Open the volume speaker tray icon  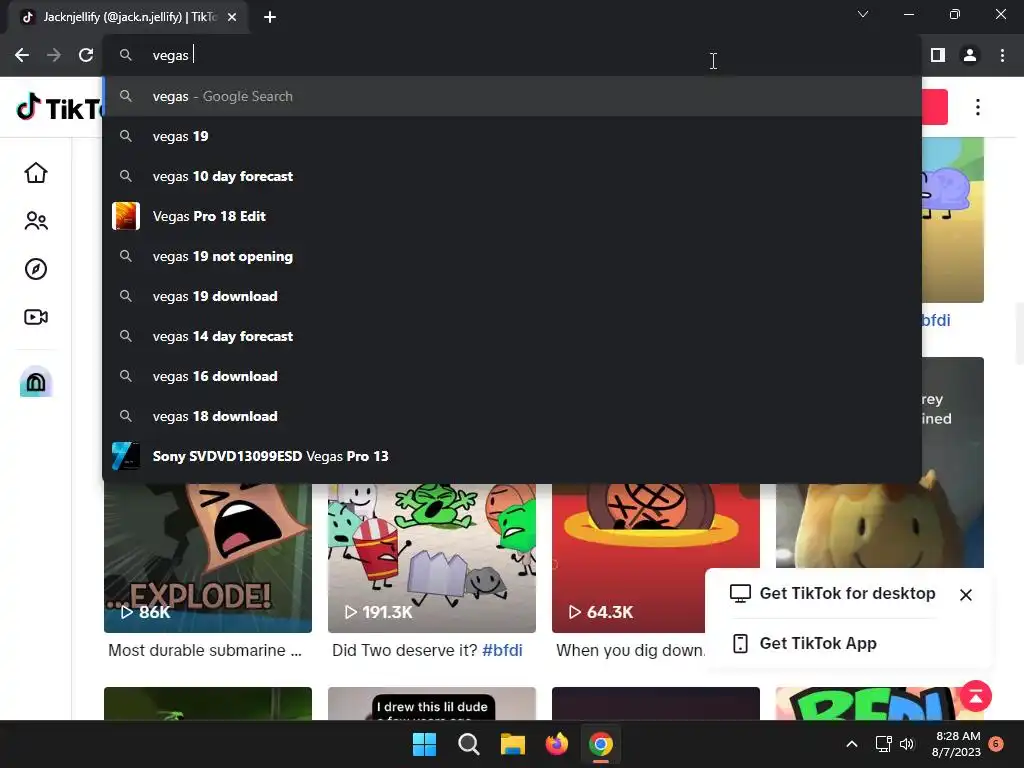(x=906, y=744)
